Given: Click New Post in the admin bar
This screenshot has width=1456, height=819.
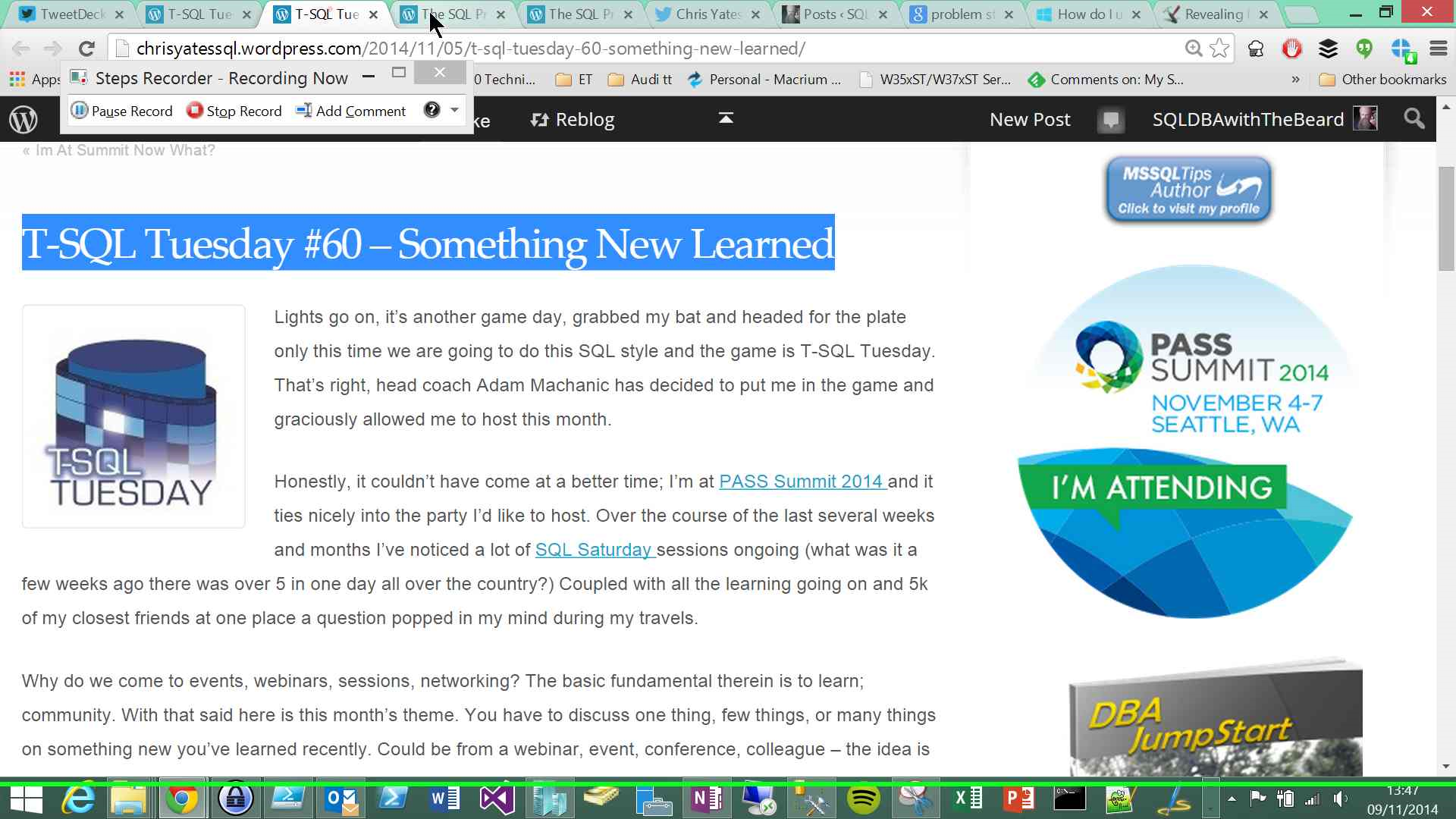Looking at the screenshot, I should pos(1030,120).
